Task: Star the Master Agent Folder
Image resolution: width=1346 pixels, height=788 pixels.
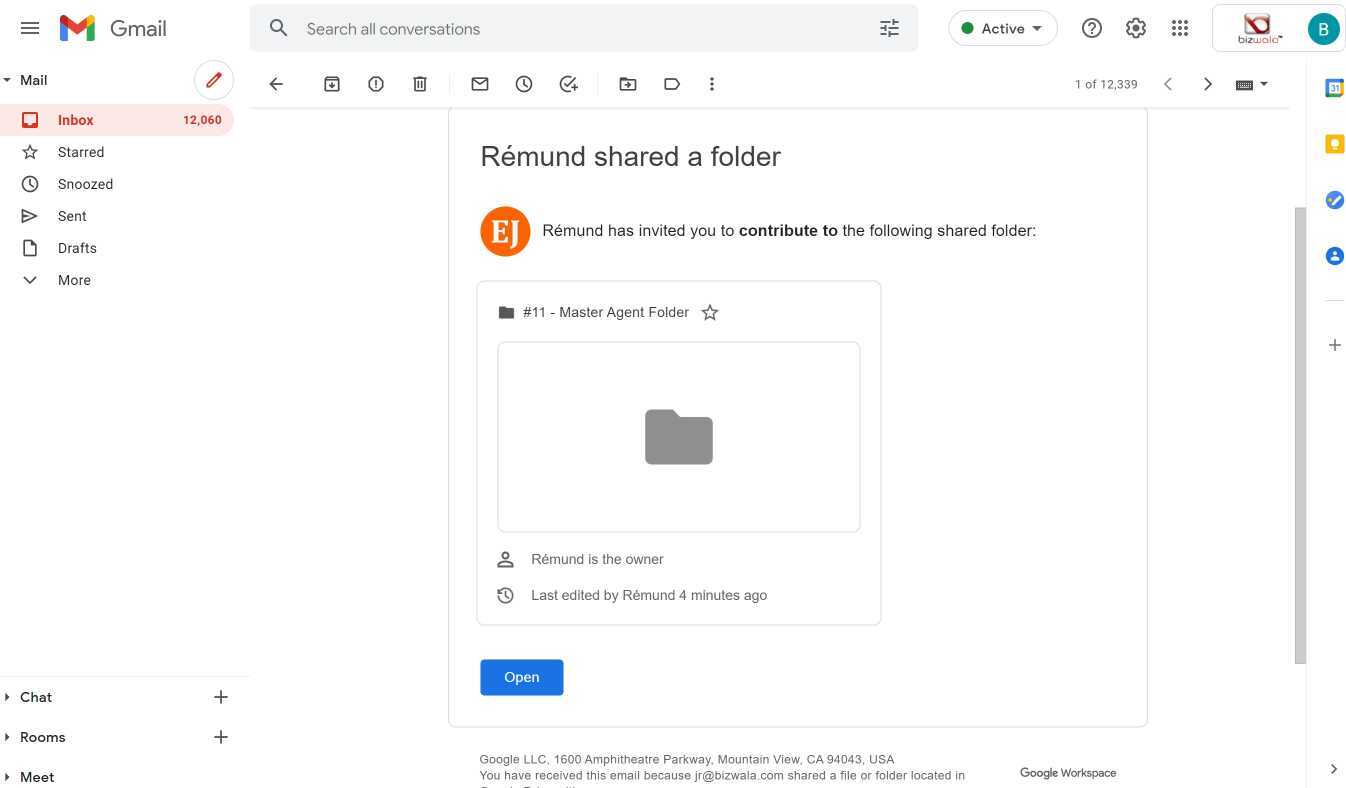Action: [x=710, y=313]
